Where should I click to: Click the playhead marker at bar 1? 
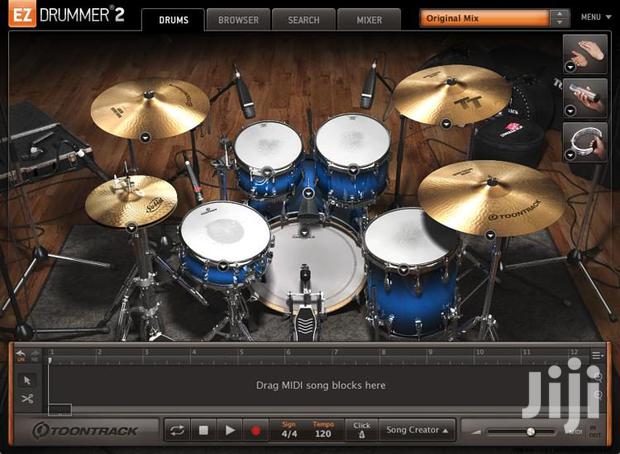tap(50, 360)
